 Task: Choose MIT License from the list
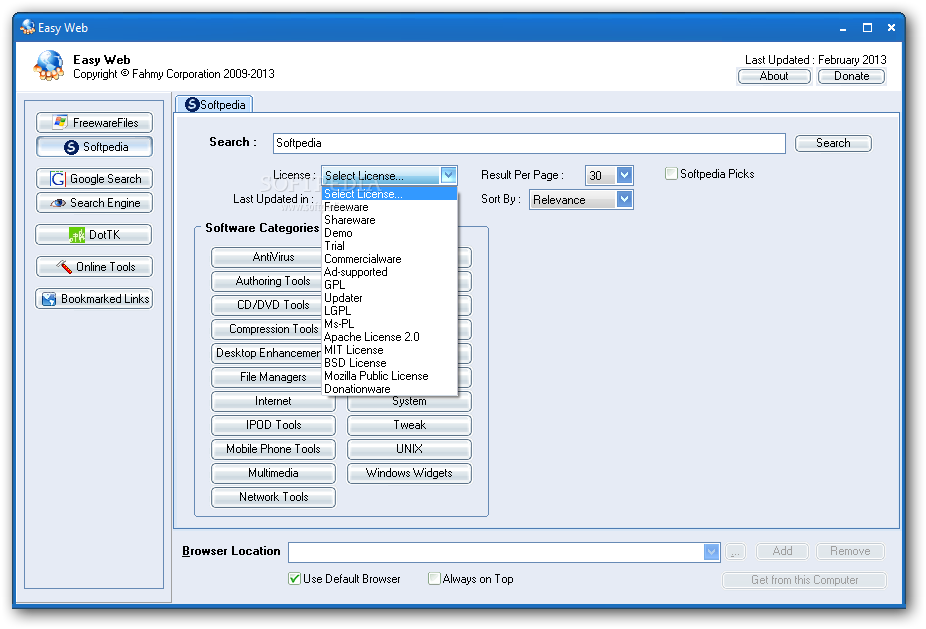(390, 350)
